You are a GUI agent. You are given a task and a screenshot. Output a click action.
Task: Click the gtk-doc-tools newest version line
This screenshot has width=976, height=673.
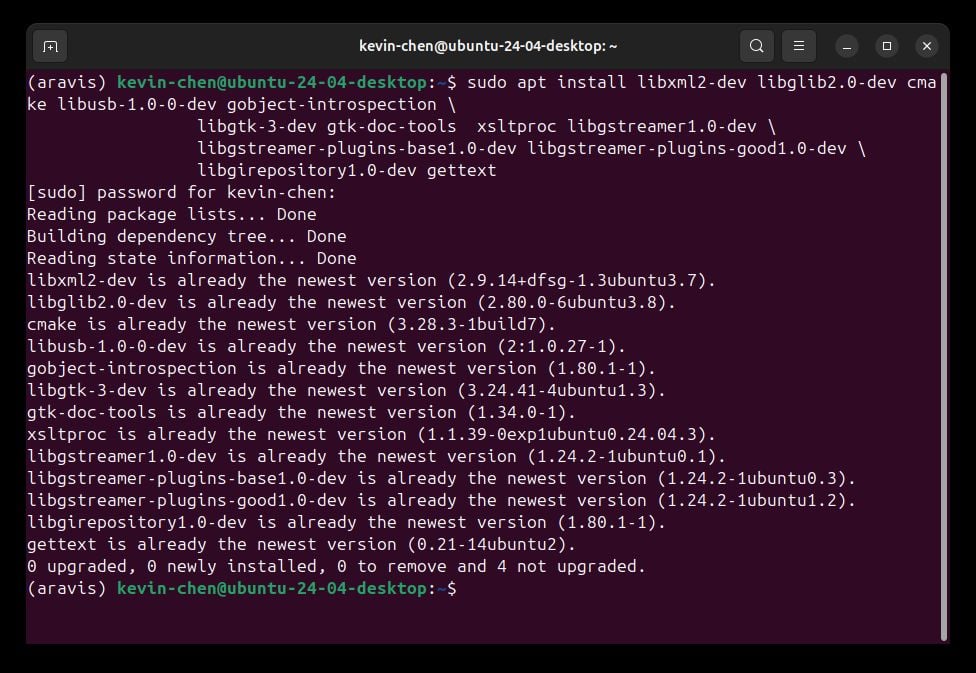click(301, 412)
